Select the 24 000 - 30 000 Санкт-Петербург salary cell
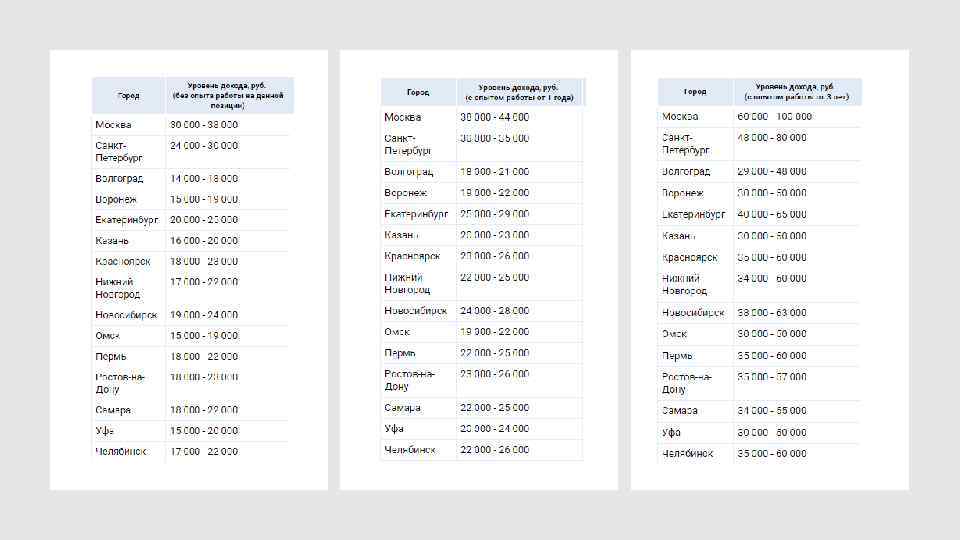Viewport: 960px width, 540px height. pyautogui.click(x=204, y=145)
